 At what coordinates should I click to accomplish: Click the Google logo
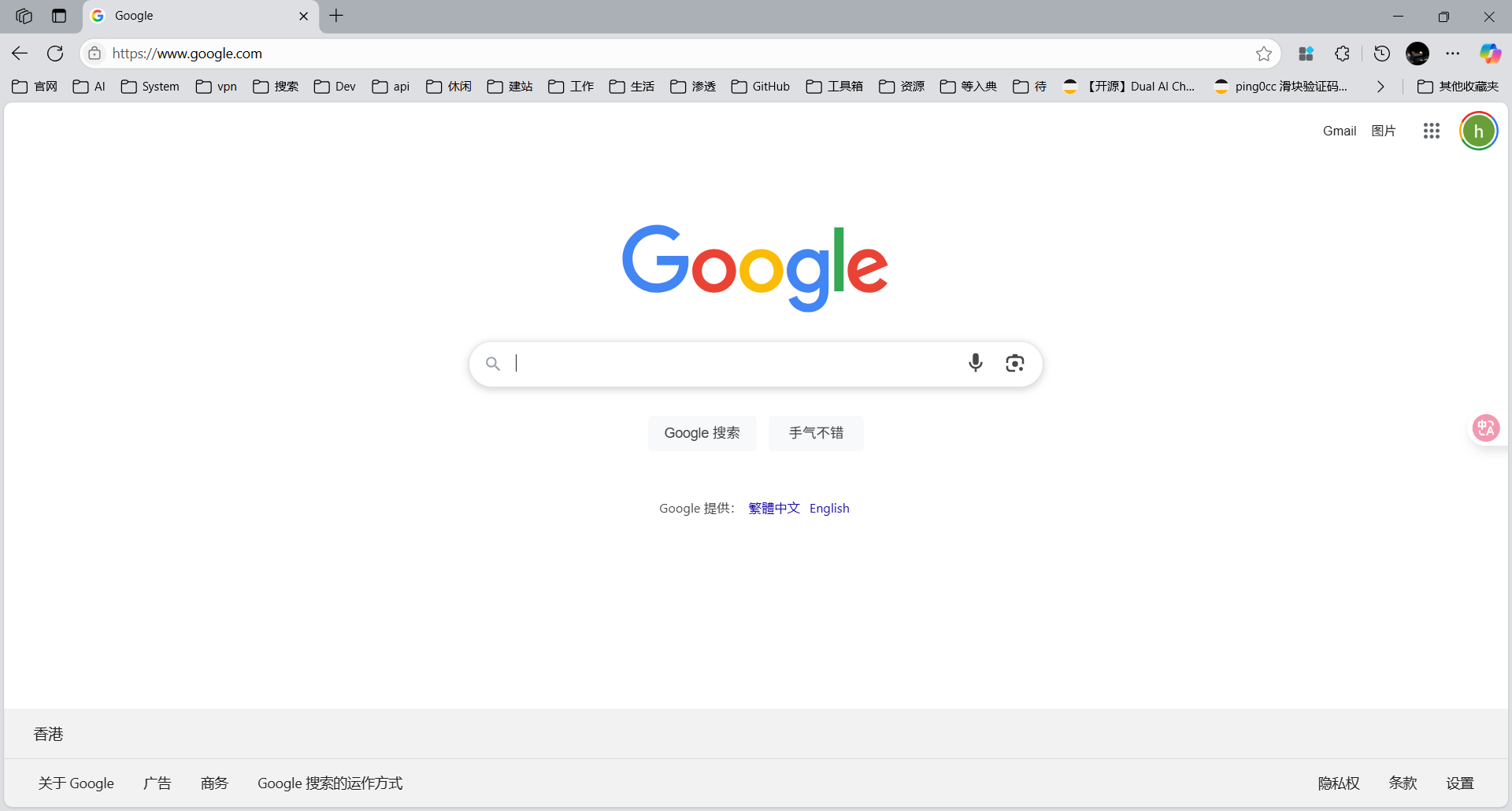(755, 268)
